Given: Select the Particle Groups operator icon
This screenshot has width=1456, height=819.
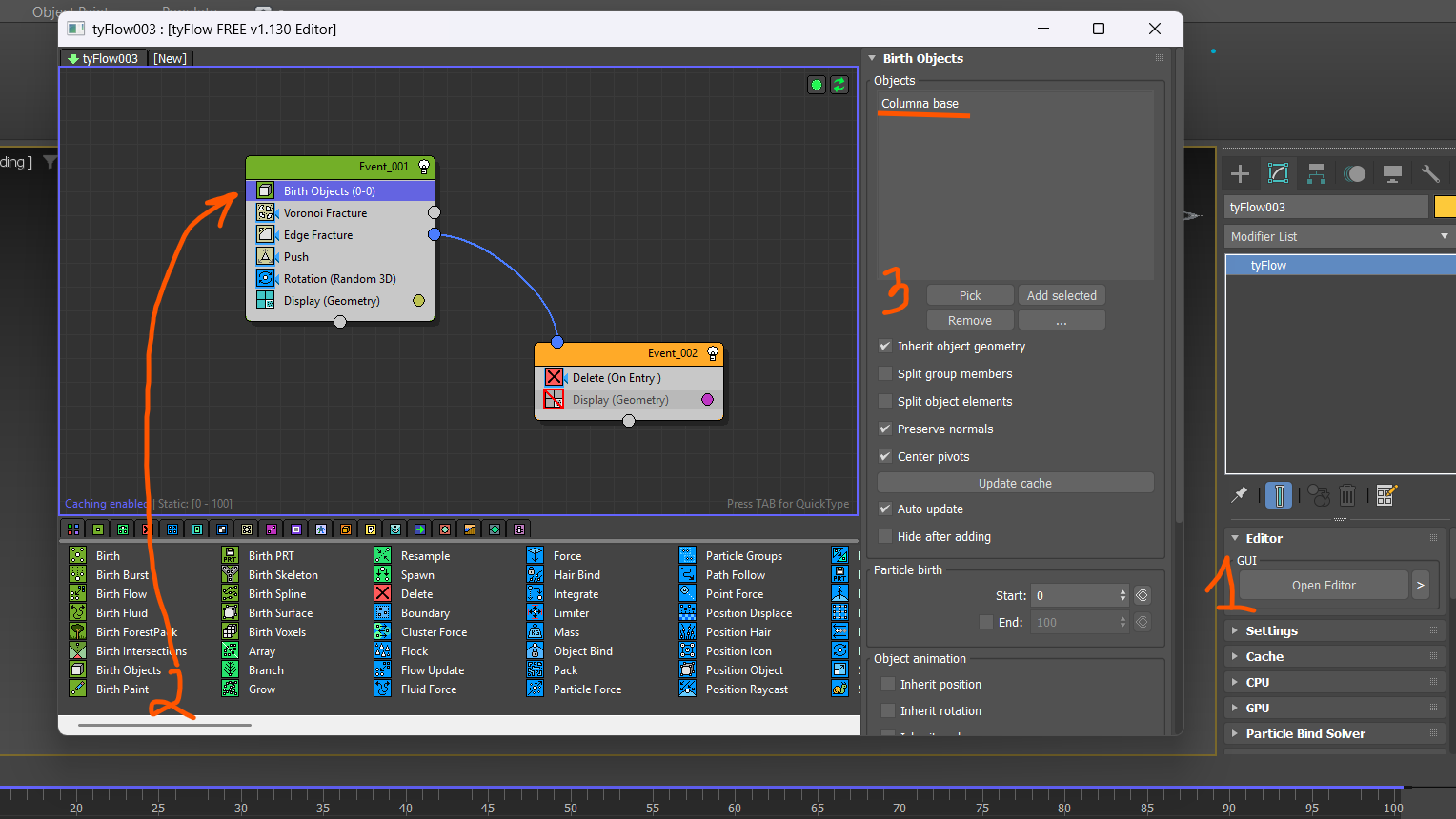Looking at the screenshot, I should pyautogui.click(x=688, y=556).
